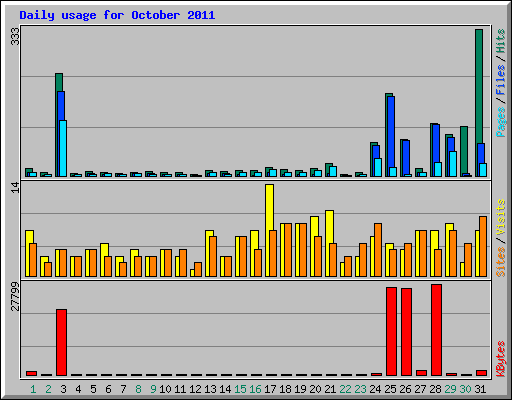Select the cyan Pages bar for day 29
This screenshot has height=400, width=512.
[x=453, y=164]
